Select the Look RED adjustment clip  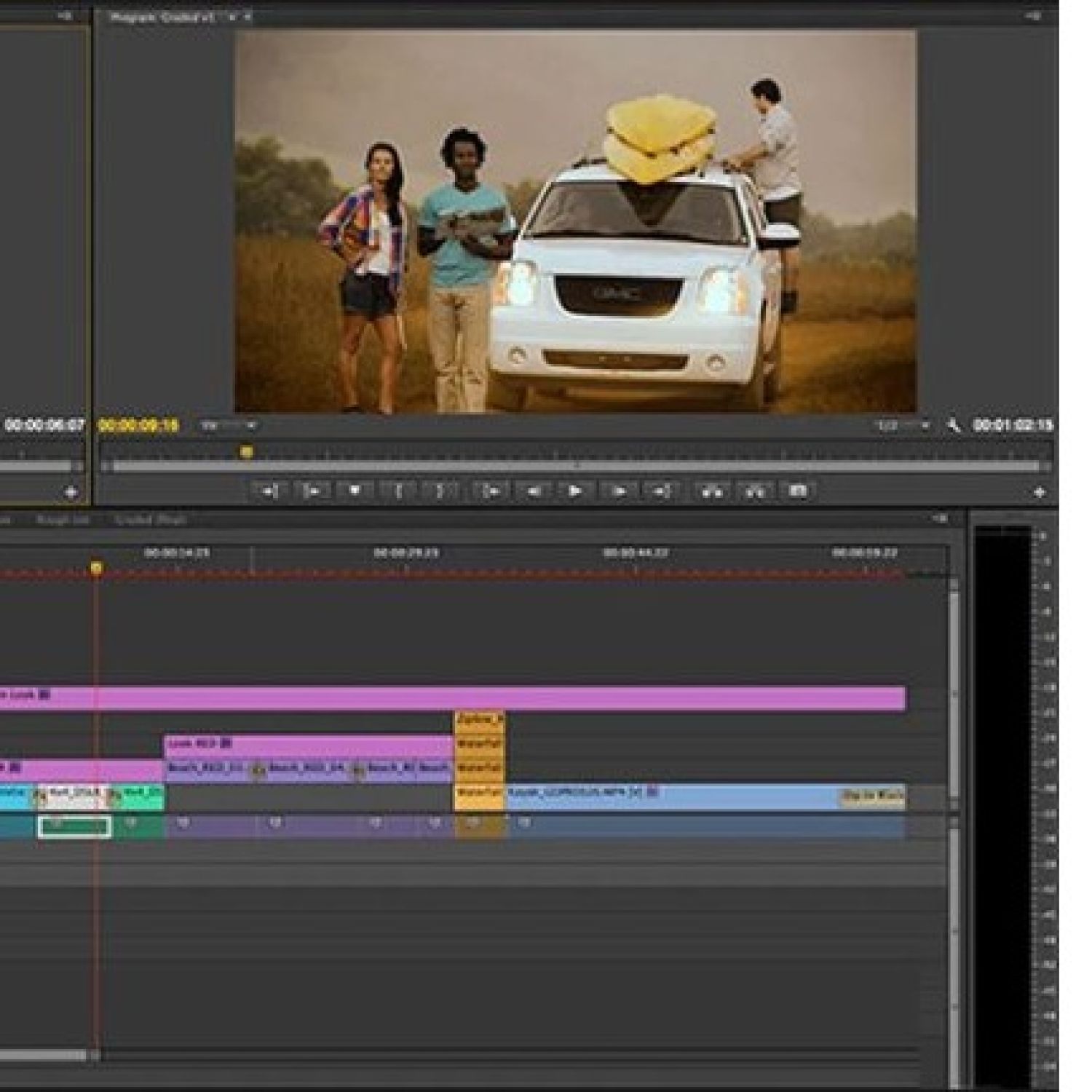pos(306,744)
